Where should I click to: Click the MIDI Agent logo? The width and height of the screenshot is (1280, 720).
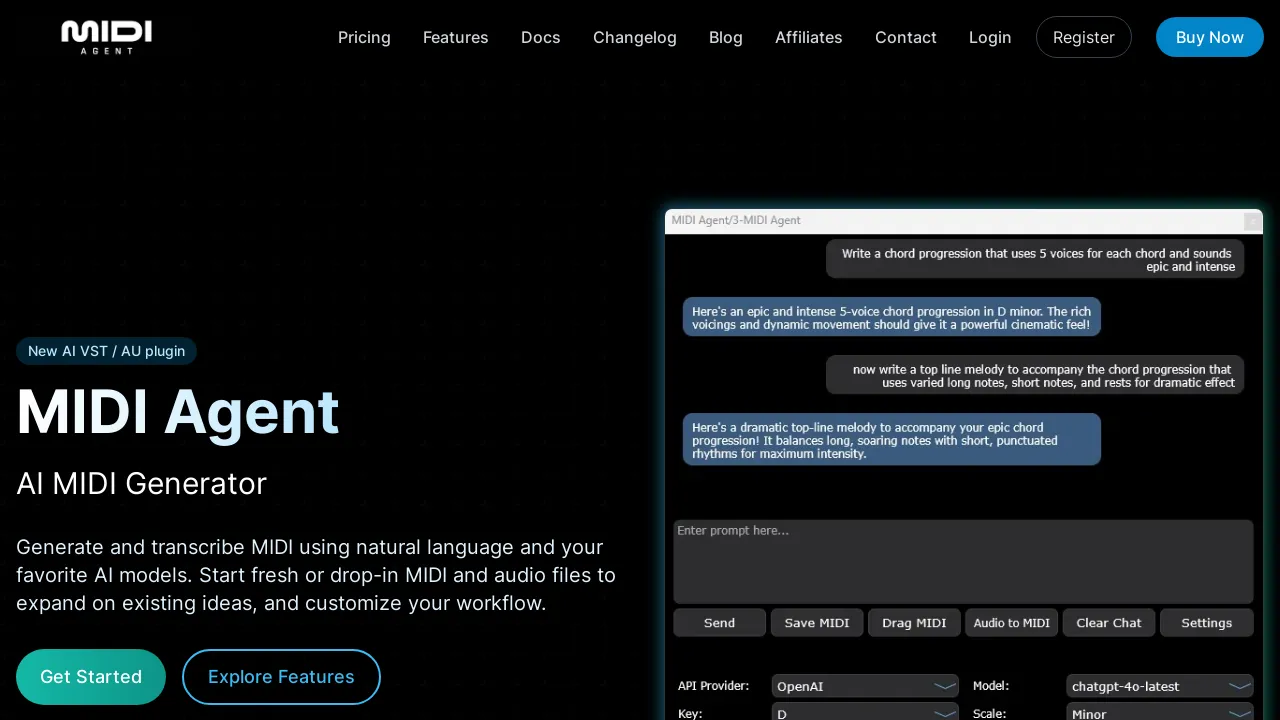(106, 37)
